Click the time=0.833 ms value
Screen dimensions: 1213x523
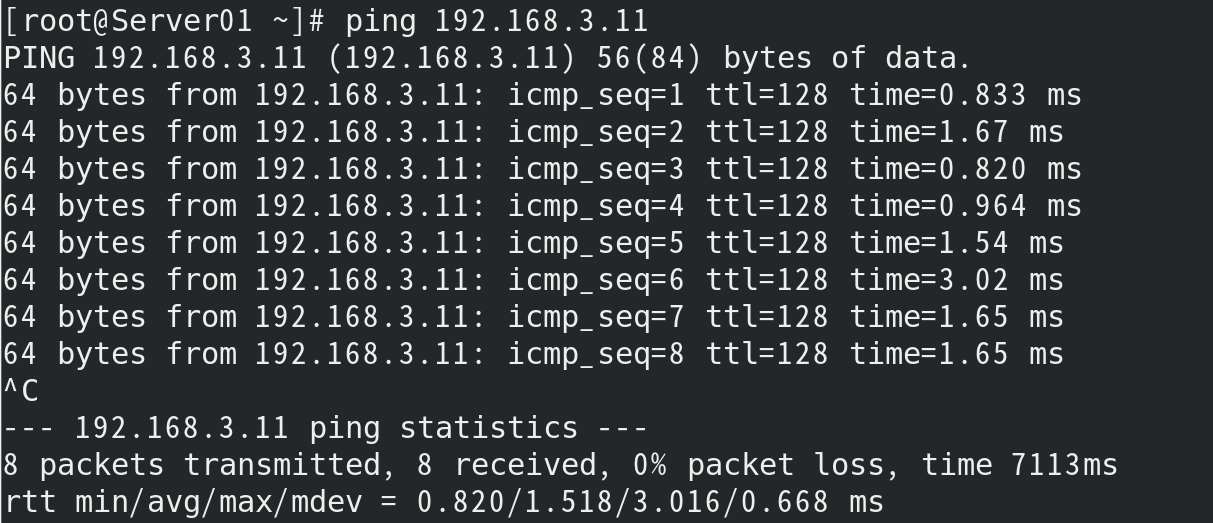pyautogui.click(x=966, y=95)
